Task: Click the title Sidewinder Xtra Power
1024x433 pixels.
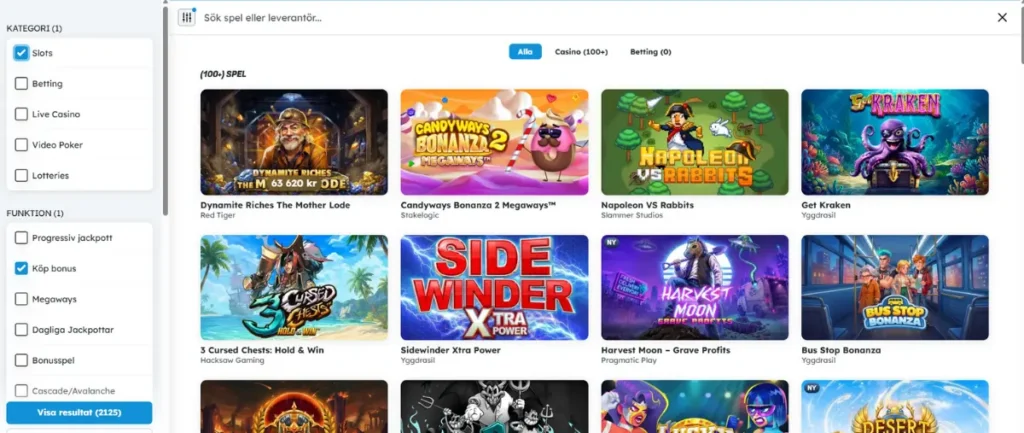Action: click(x=451, y=350)
